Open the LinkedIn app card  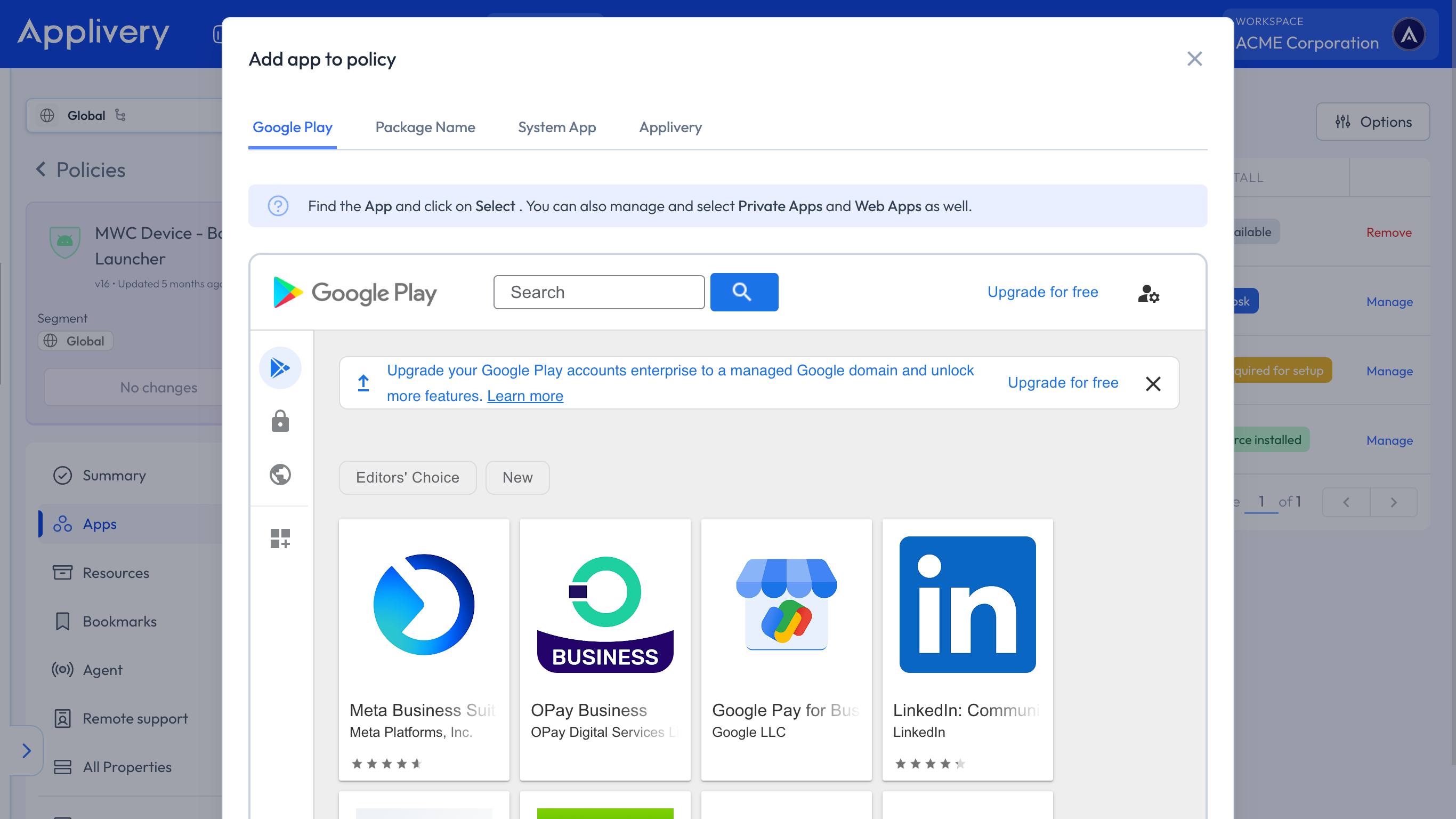(x=967, y=649)
